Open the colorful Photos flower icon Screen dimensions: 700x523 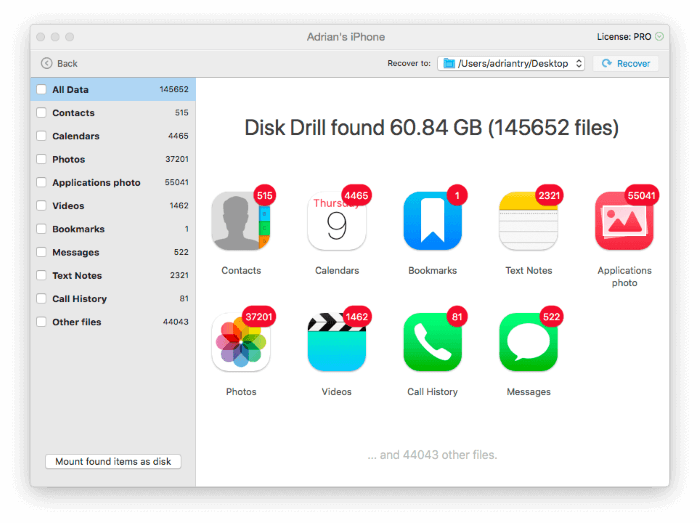tap(241, 342)
